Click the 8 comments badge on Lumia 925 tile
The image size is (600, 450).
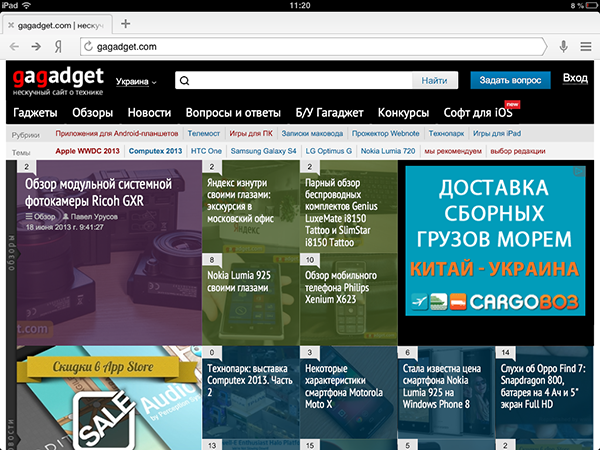[x=212, y=260]
